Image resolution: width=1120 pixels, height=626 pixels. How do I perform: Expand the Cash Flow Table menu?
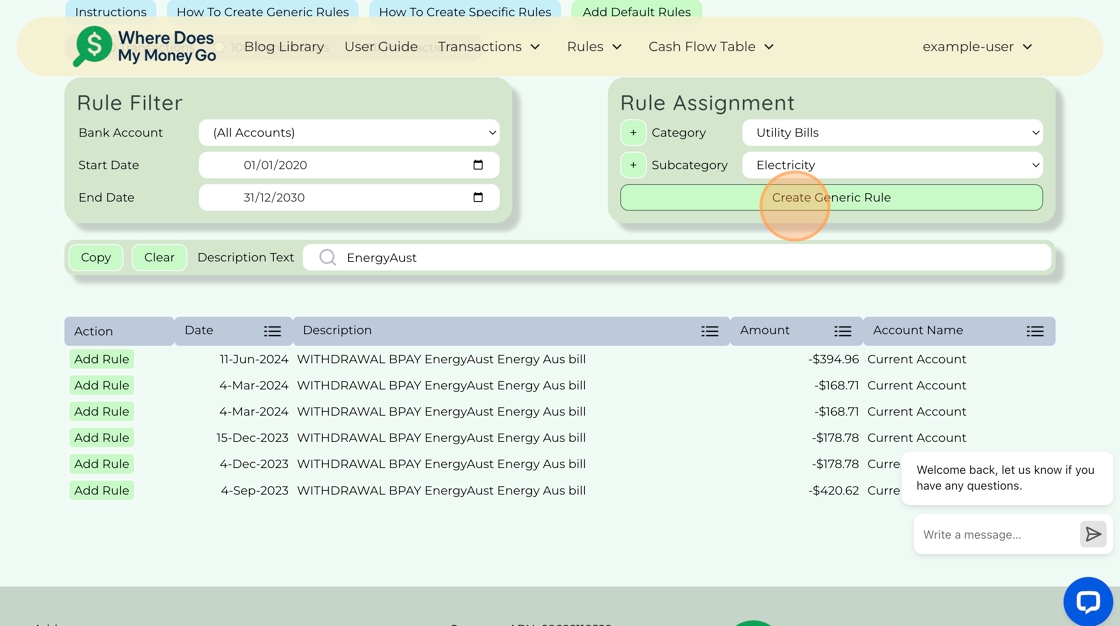711,46
